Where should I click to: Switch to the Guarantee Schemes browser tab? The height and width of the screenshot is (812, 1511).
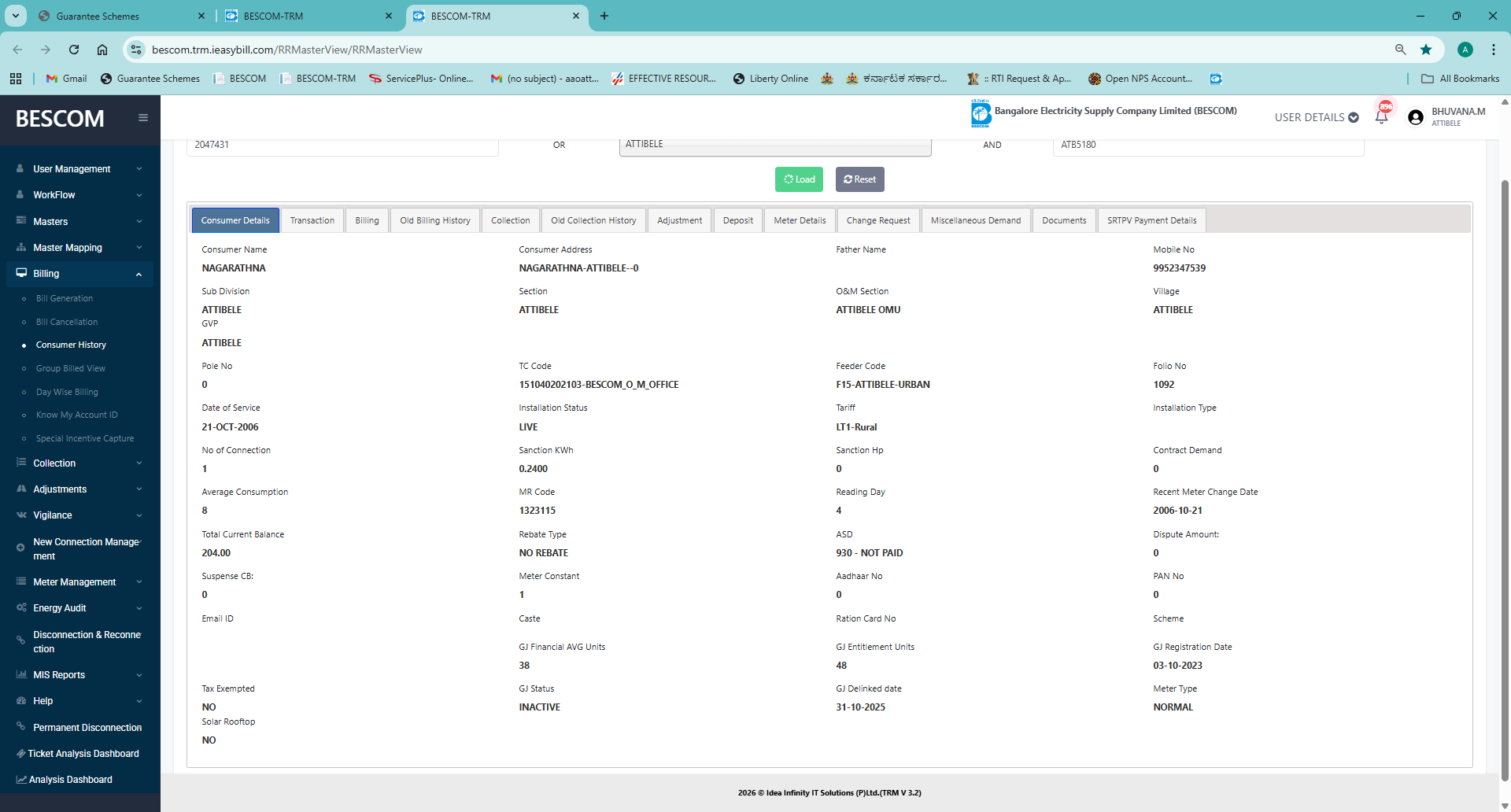122,16
